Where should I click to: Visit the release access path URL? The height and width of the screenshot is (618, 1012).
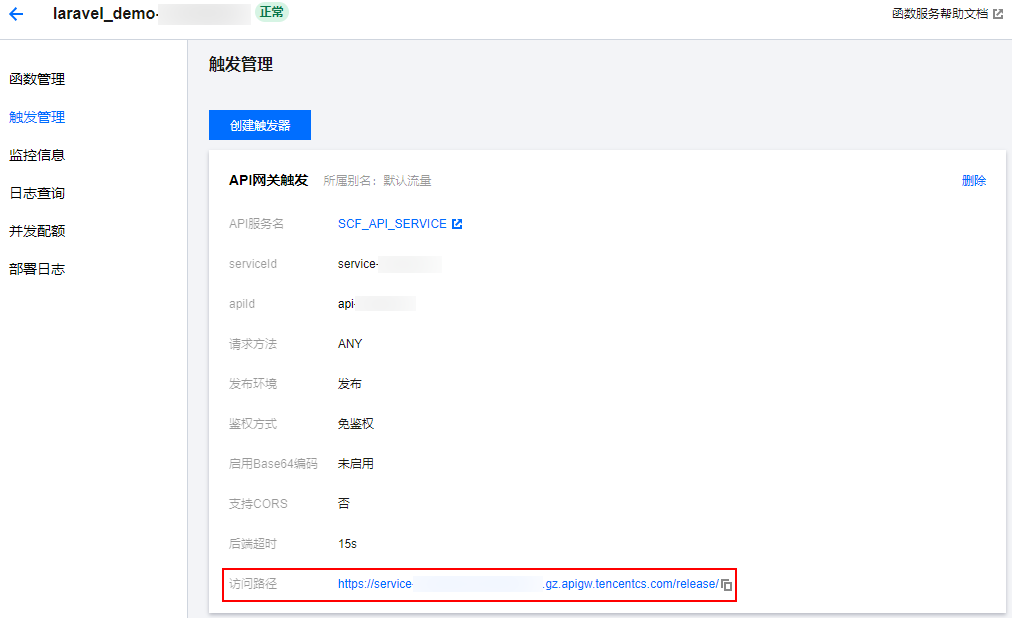[520, 584]
